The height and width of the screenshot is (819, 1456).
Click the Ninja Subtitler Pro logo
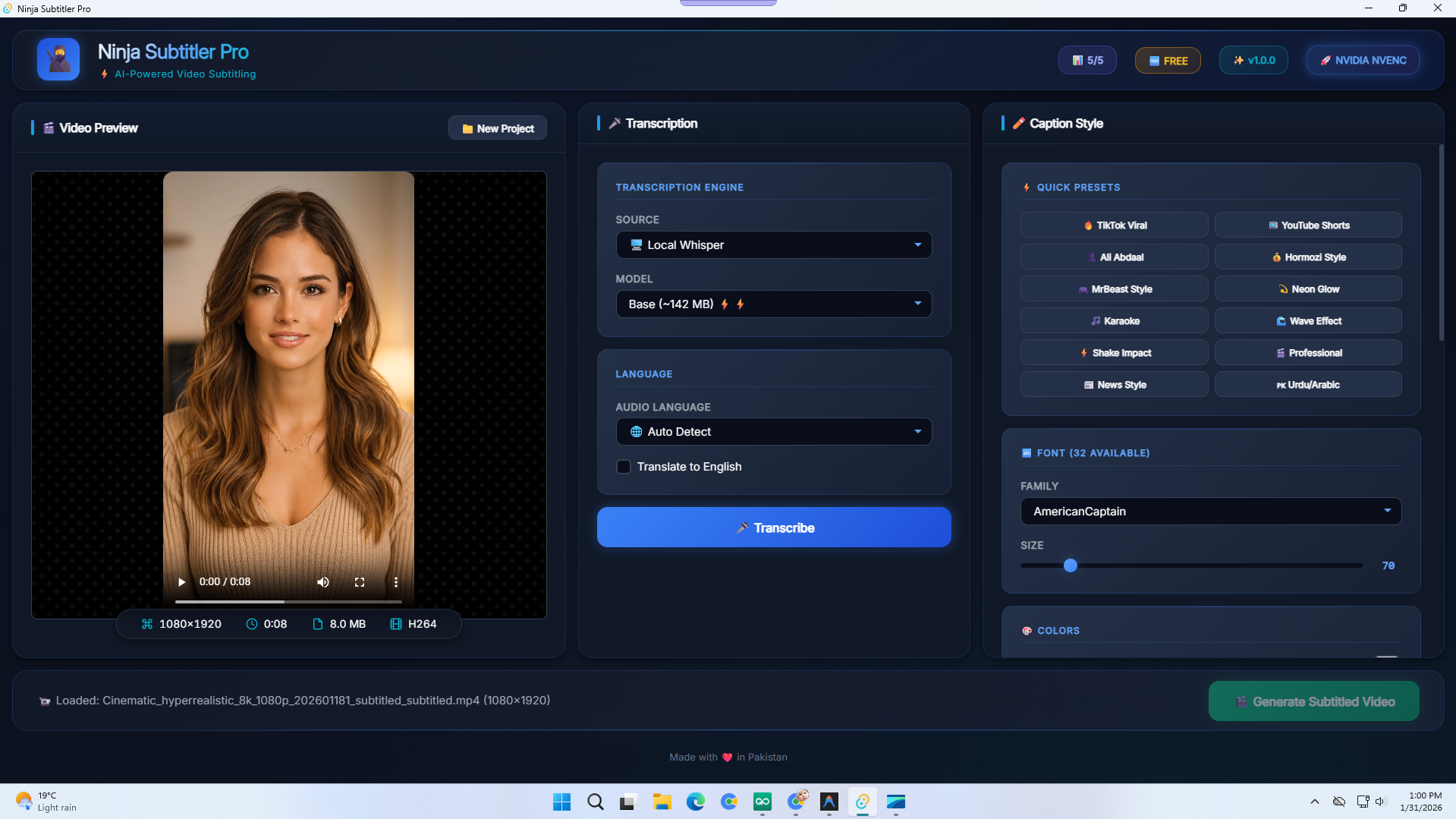pyautogui.click(x=58, y=58)
